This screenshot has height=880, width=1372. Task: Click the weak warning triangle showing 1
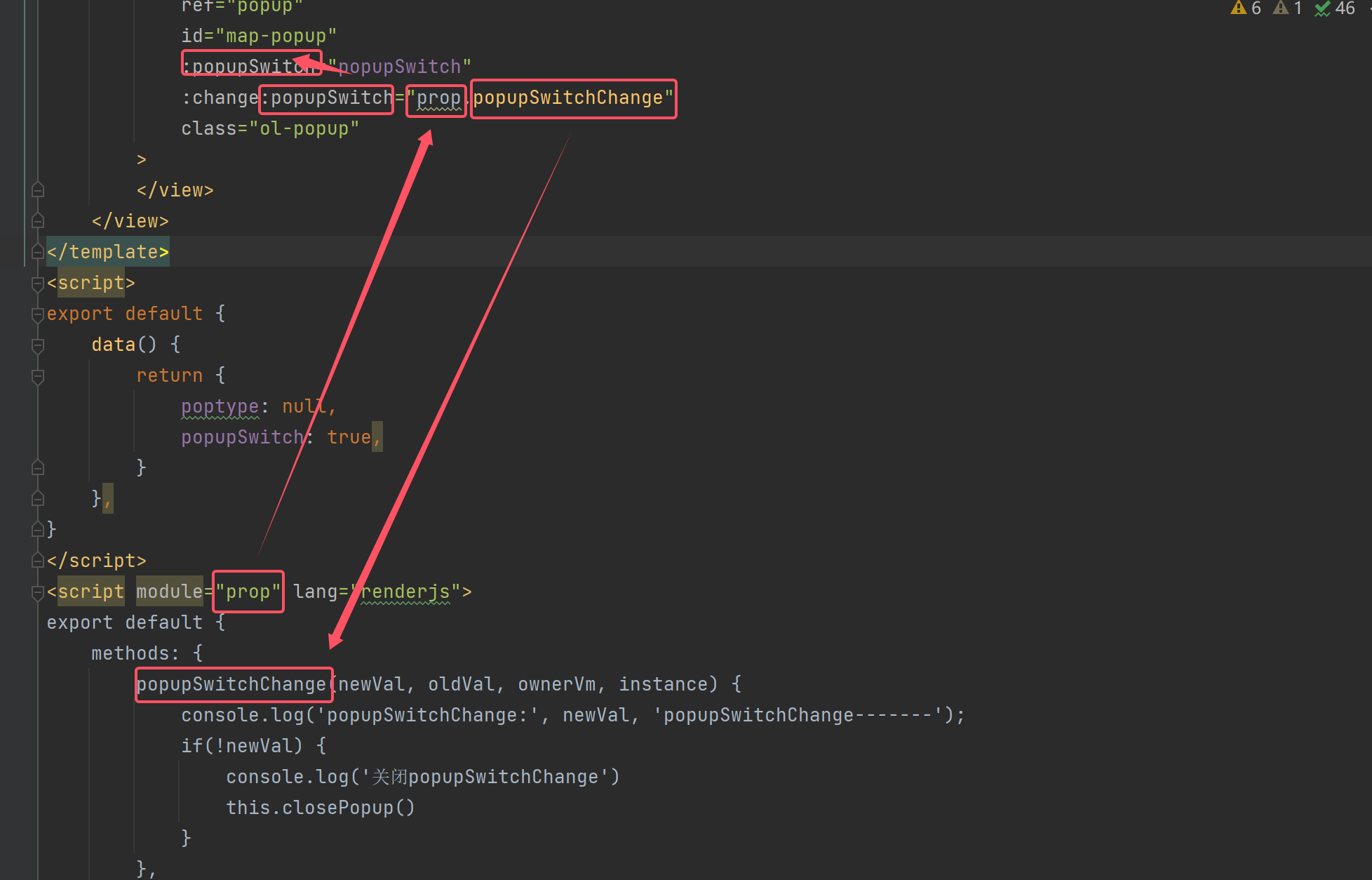tap(1281, 8)
